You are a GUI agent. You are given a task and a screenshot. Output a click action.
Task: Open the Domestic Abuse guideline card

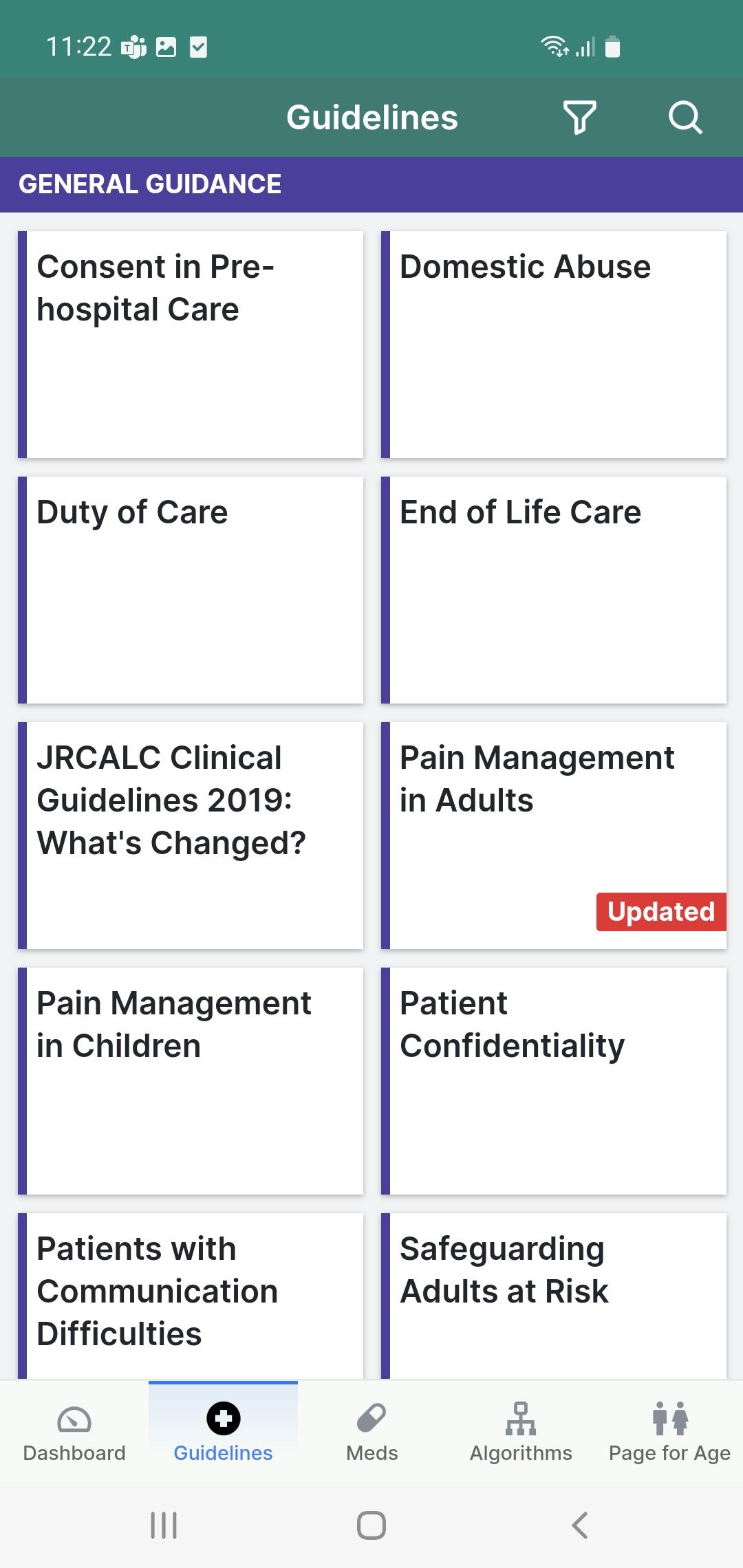click(554, 345)
